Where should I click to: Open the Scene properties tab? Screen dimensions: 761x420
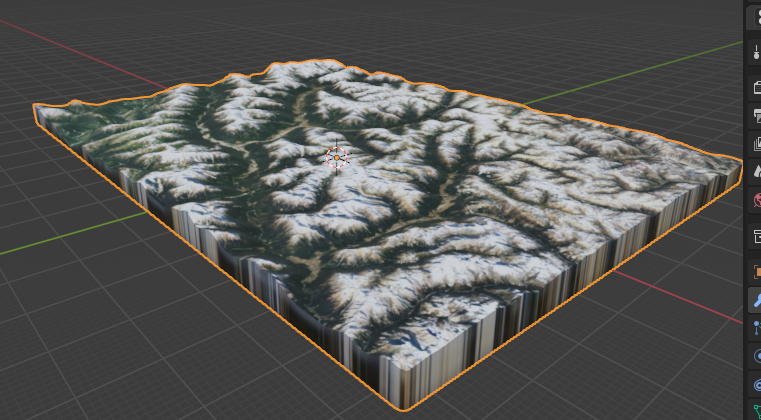click(x=755, y=173)
